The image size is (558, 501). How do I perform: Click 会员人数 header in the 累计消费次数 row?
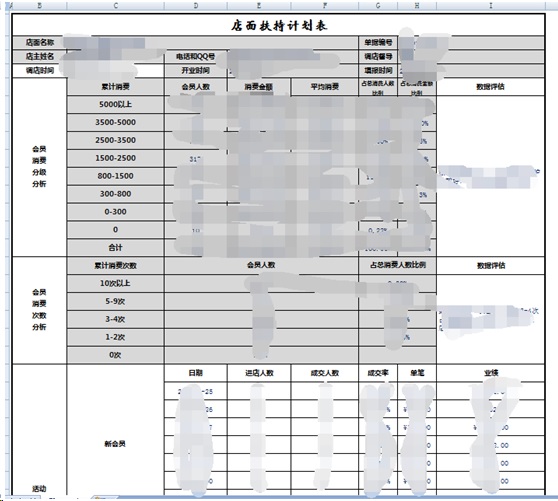click(261, 265)
